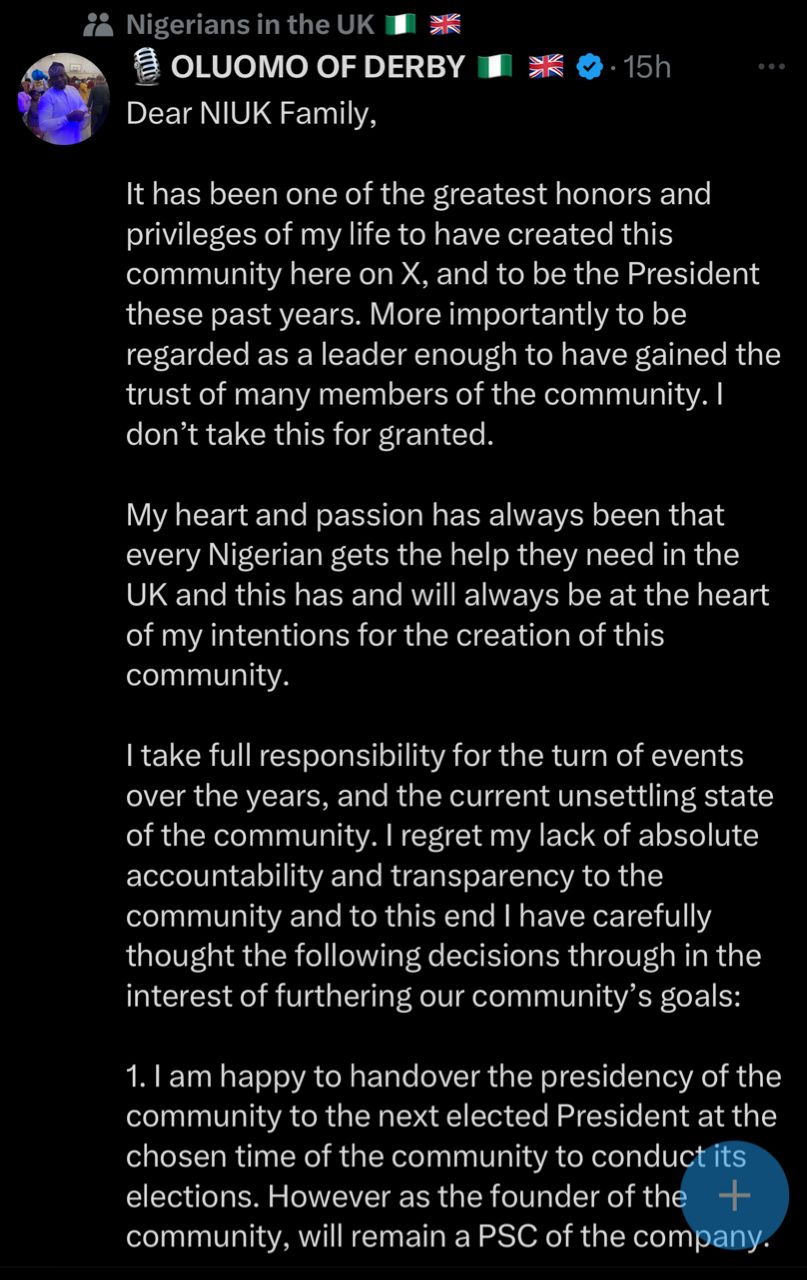
Task: Tap the line starting "I take full responsibility"
Action: coord(434,755)
